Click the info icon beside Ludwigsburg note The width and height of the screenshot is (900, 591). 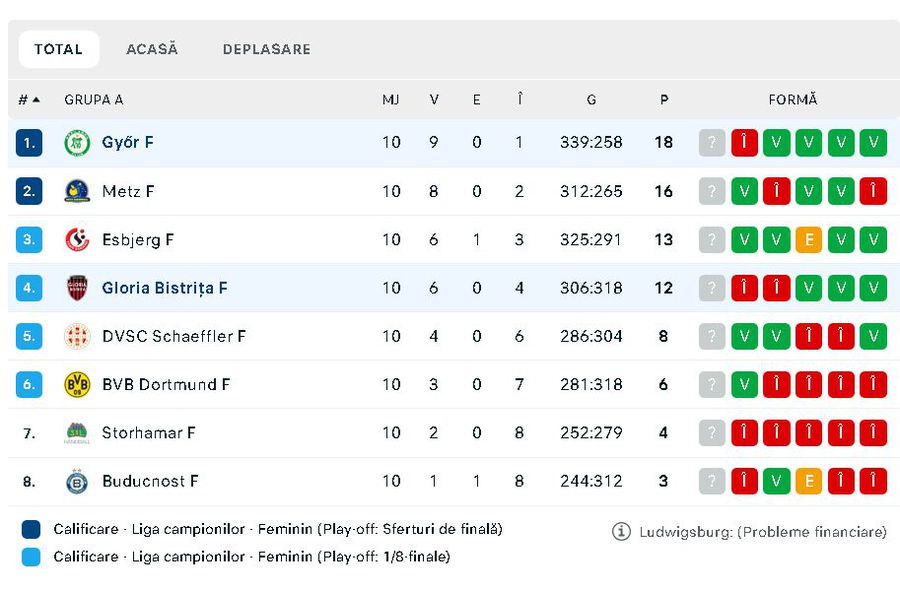tap(621, 532)
